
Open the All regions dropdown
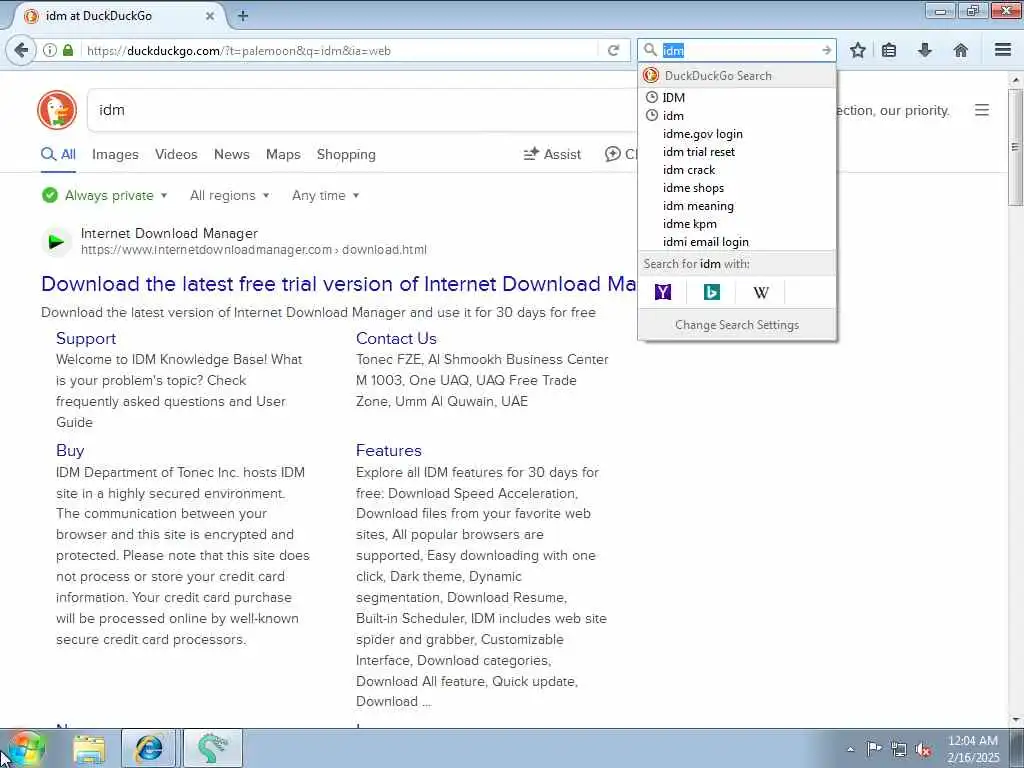point(230,195)
